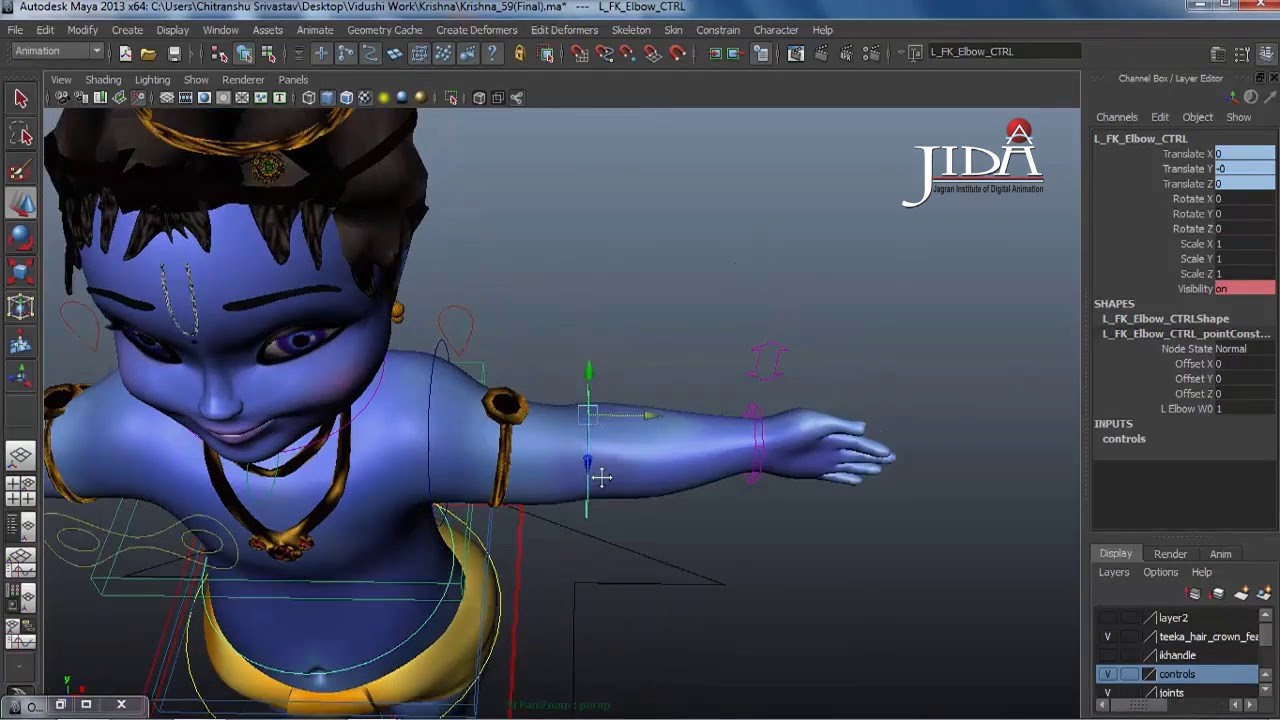The width and height of the screenshot is (1280, 720).
Task: Select the Rotate tool in the toolbox
Action: (x=20, y=237)
